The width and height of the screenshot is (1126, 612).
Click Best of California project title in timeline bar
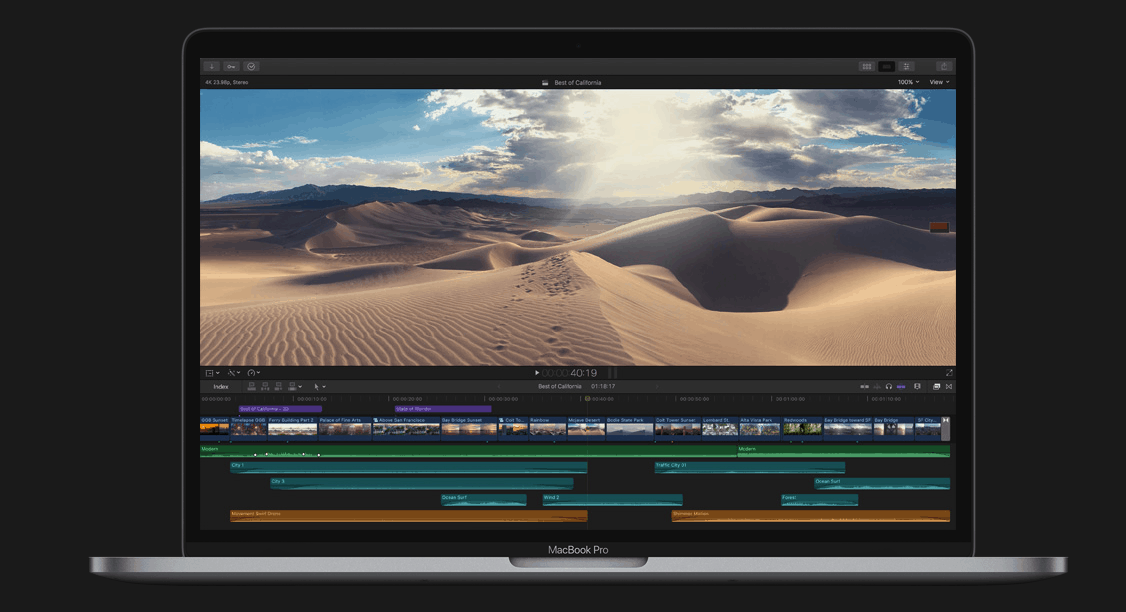pyautogui.click(x=559, y=386)
